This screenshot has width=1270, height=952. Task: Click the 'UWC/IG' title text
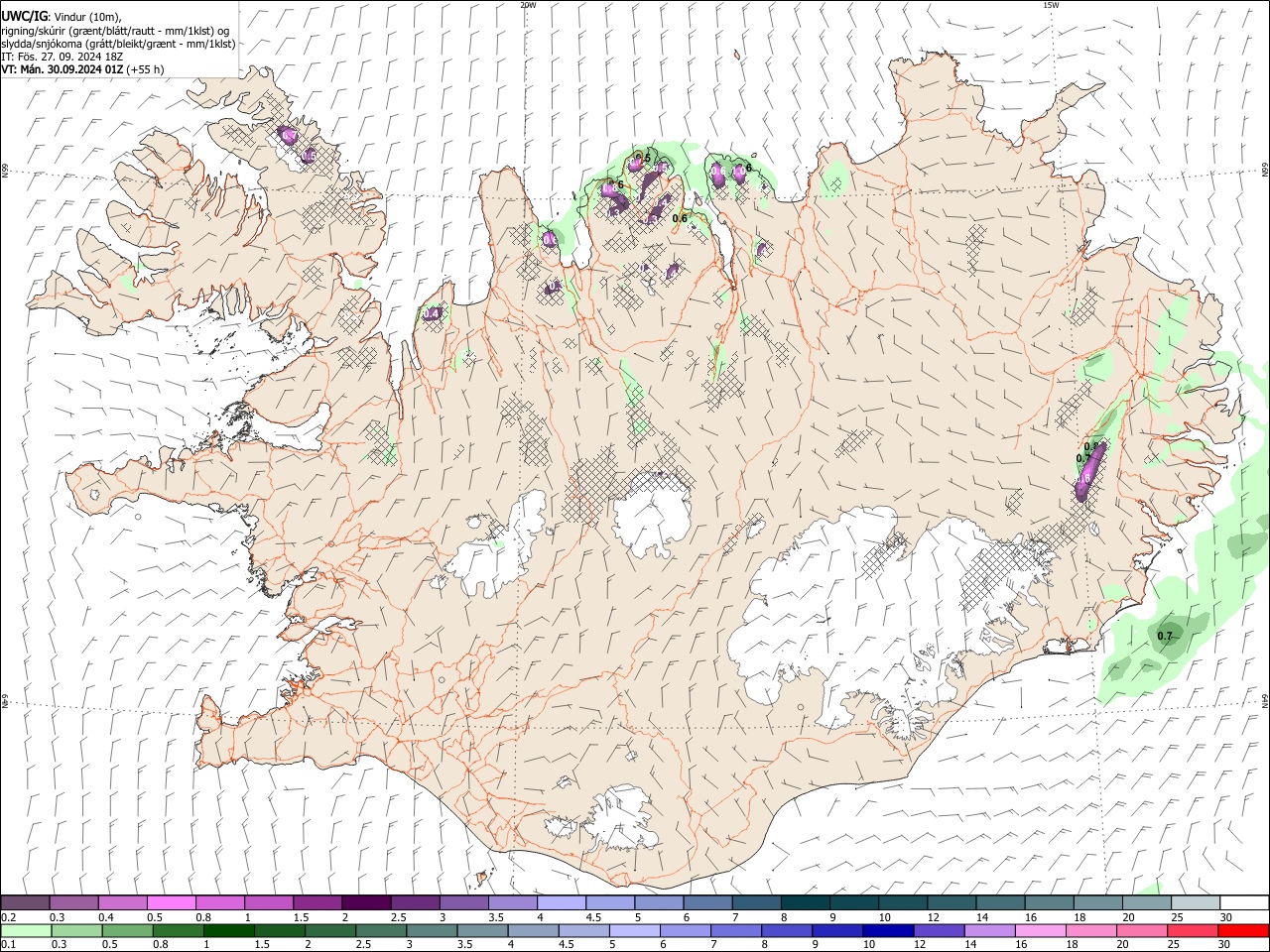tap(24, 16)
